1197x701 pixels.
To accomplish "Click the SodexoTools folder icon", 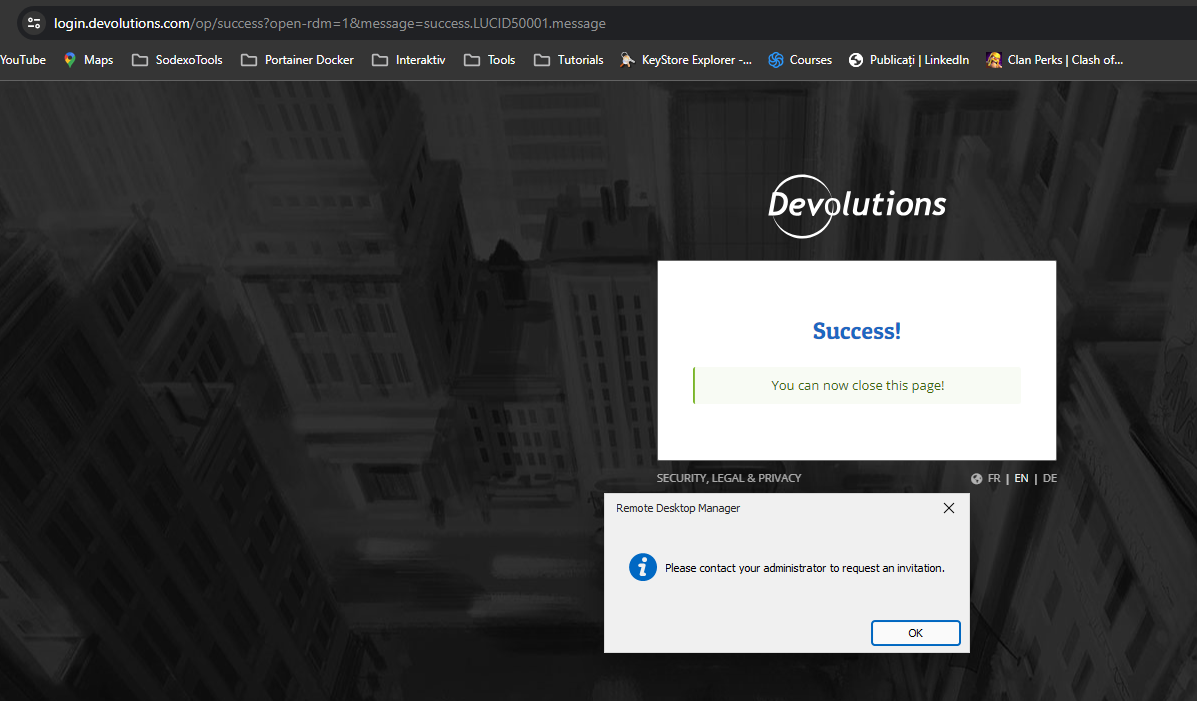I will coord(140,60).
